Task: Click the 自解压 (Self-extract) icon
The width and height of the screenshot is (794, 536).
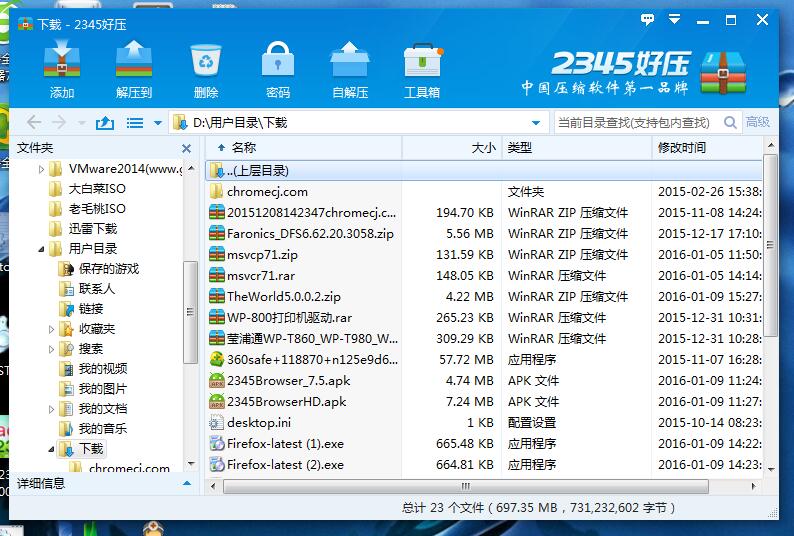Action: tap(349, 60)
